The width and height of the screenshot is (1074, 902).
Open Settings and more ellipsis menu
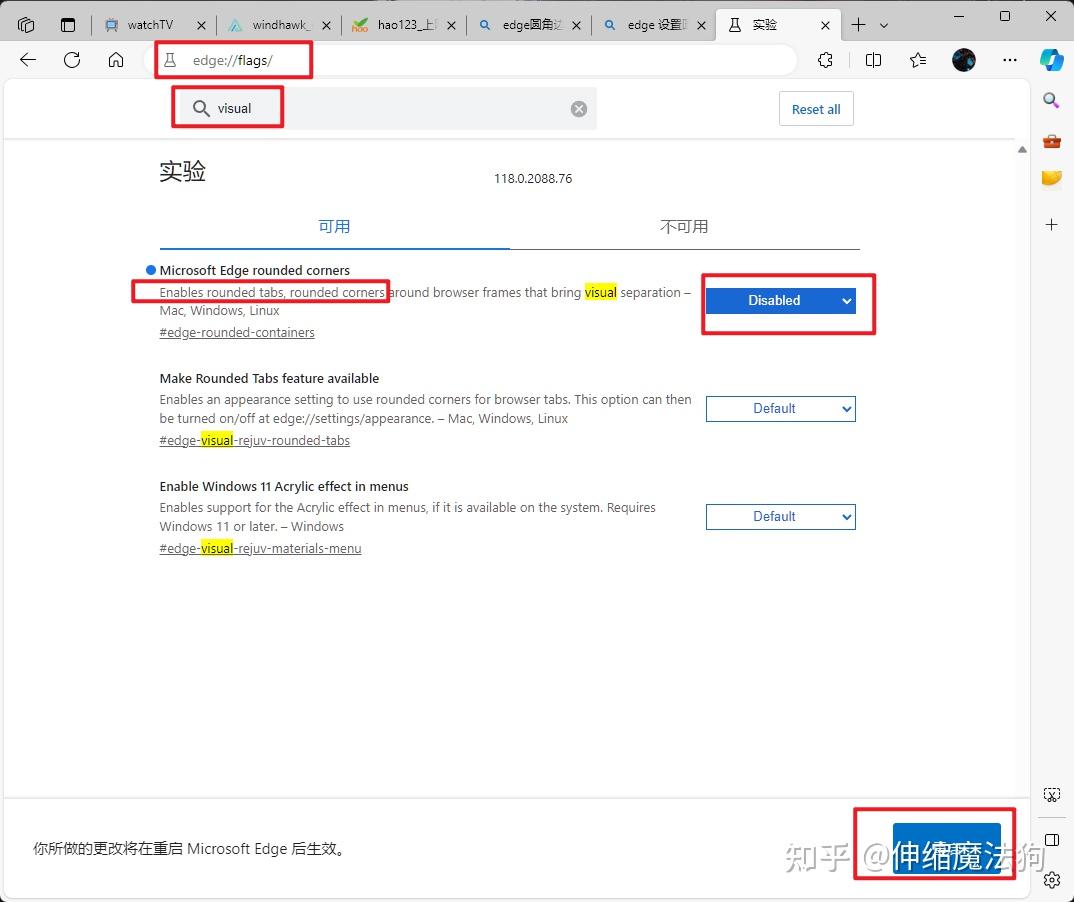1010,60
